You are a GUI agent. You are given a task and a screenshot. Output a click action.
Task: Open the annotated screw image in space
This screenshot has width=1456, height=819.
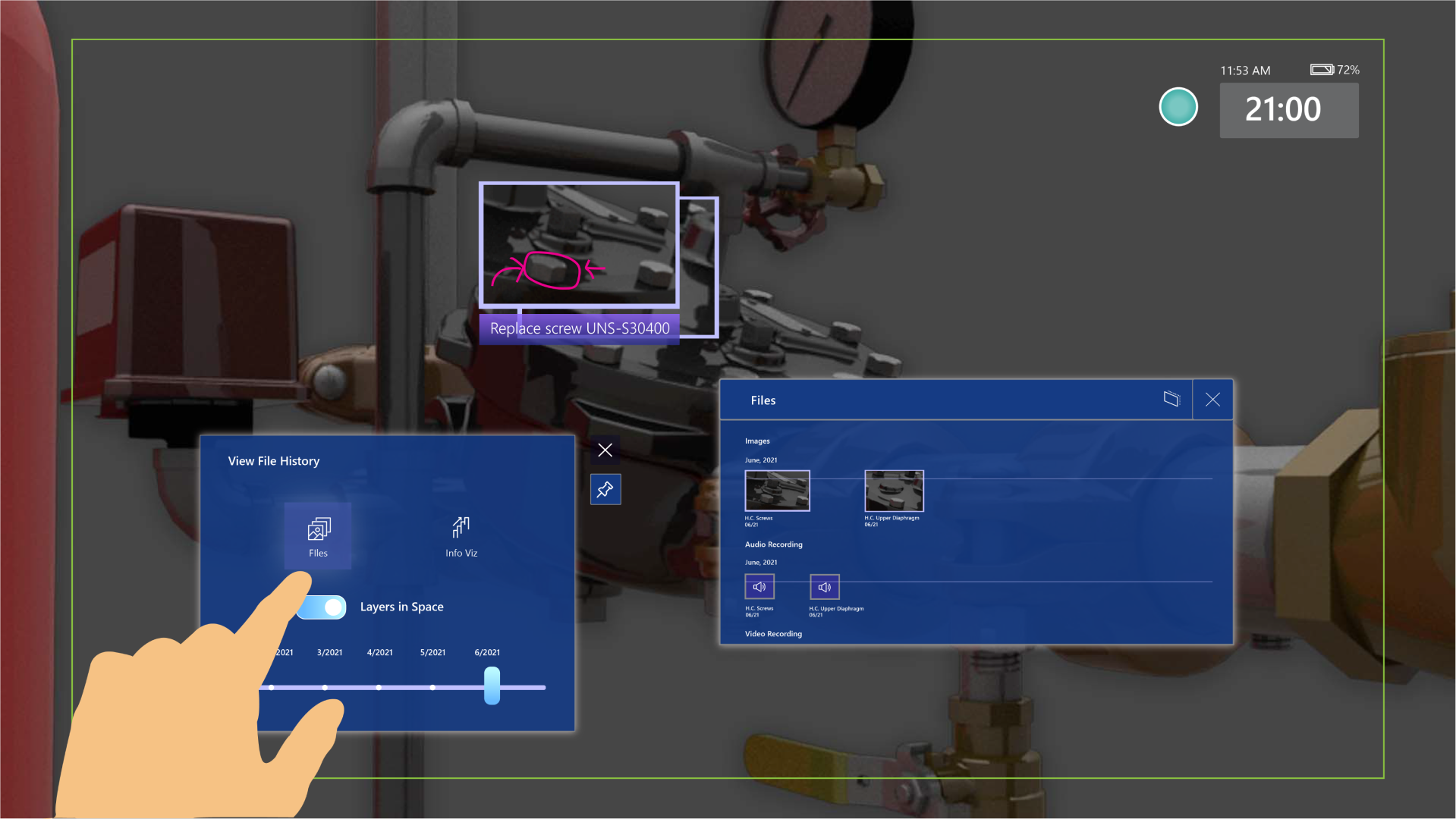tap(579, 245)
